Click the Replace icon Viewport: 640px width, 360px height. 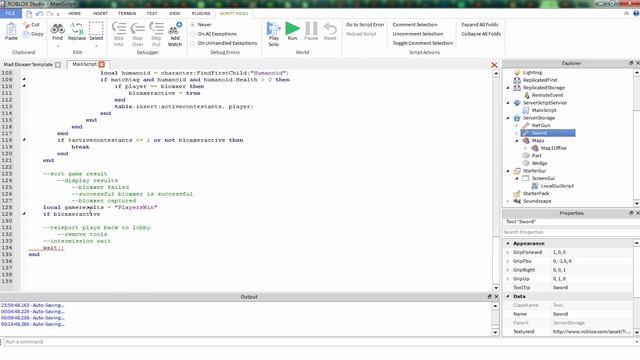tap(77, 29)
